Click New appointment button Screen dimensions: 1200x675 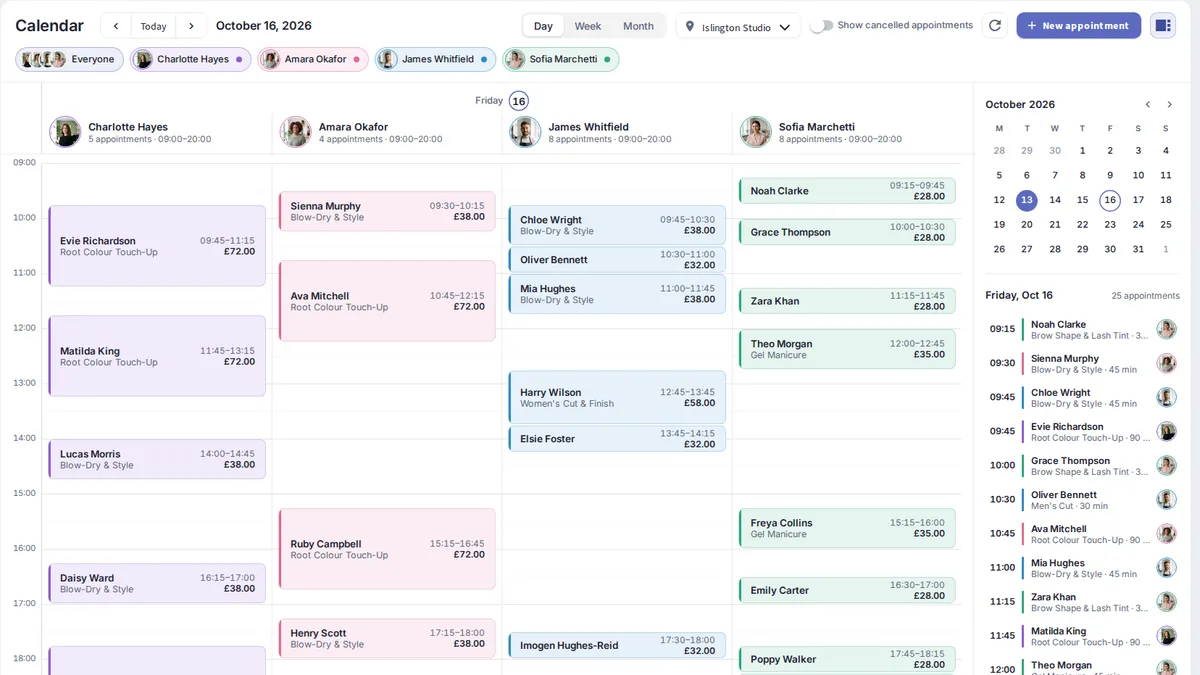1078,26
